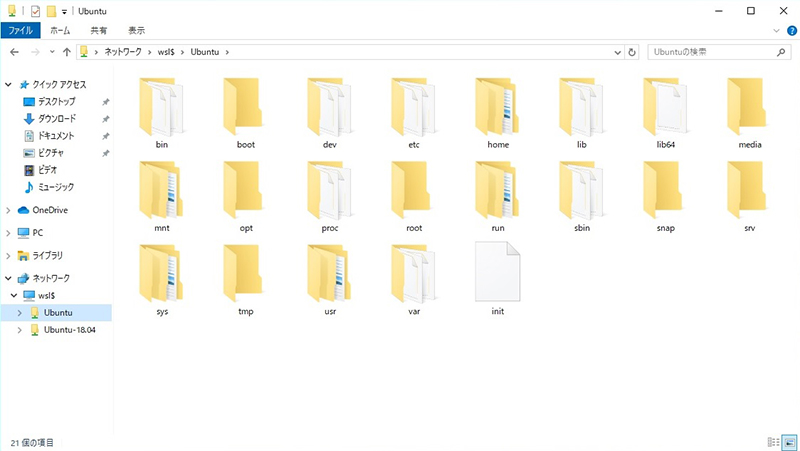Refresh the current folder view
This screenshot has width=800, height=451.
[632, 52]
